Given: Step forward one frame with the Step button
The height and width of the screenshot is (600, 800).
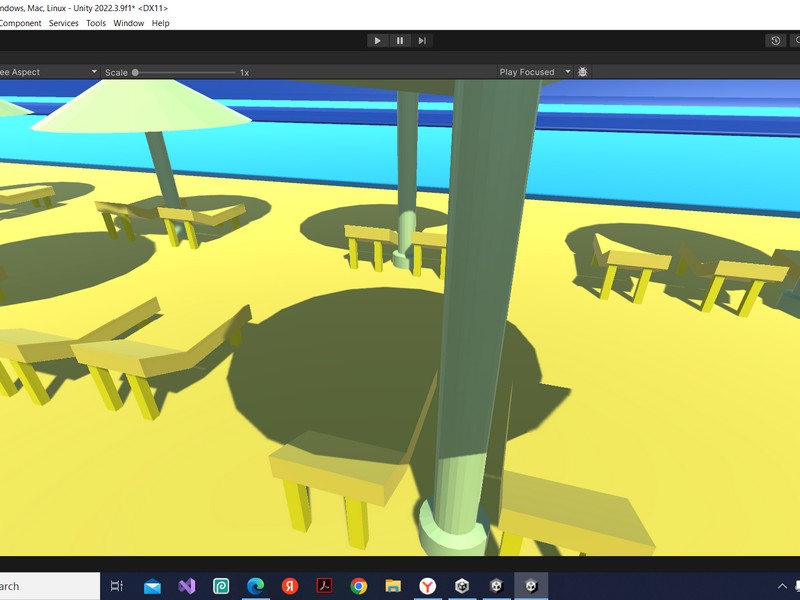Looking at the screenshot, I should (x=421, y=41).
